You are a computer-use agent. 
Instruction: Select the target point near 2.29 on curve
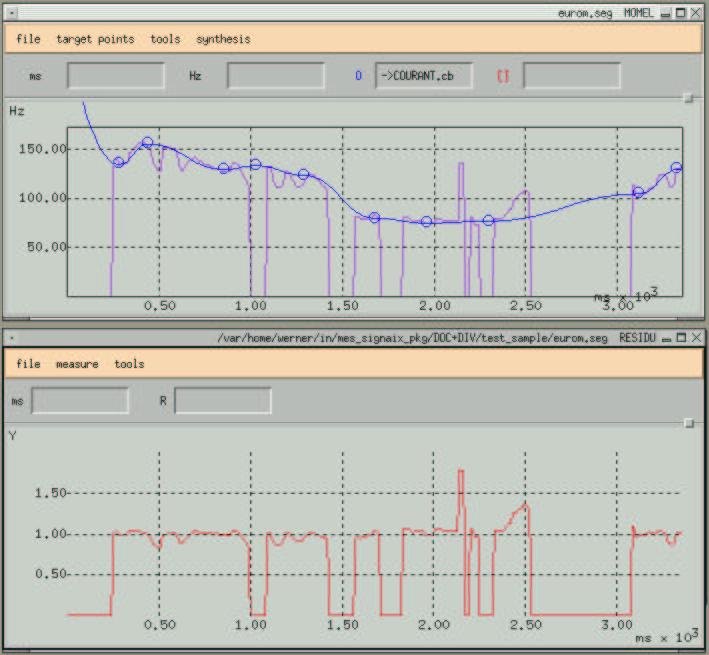[488, 221]
